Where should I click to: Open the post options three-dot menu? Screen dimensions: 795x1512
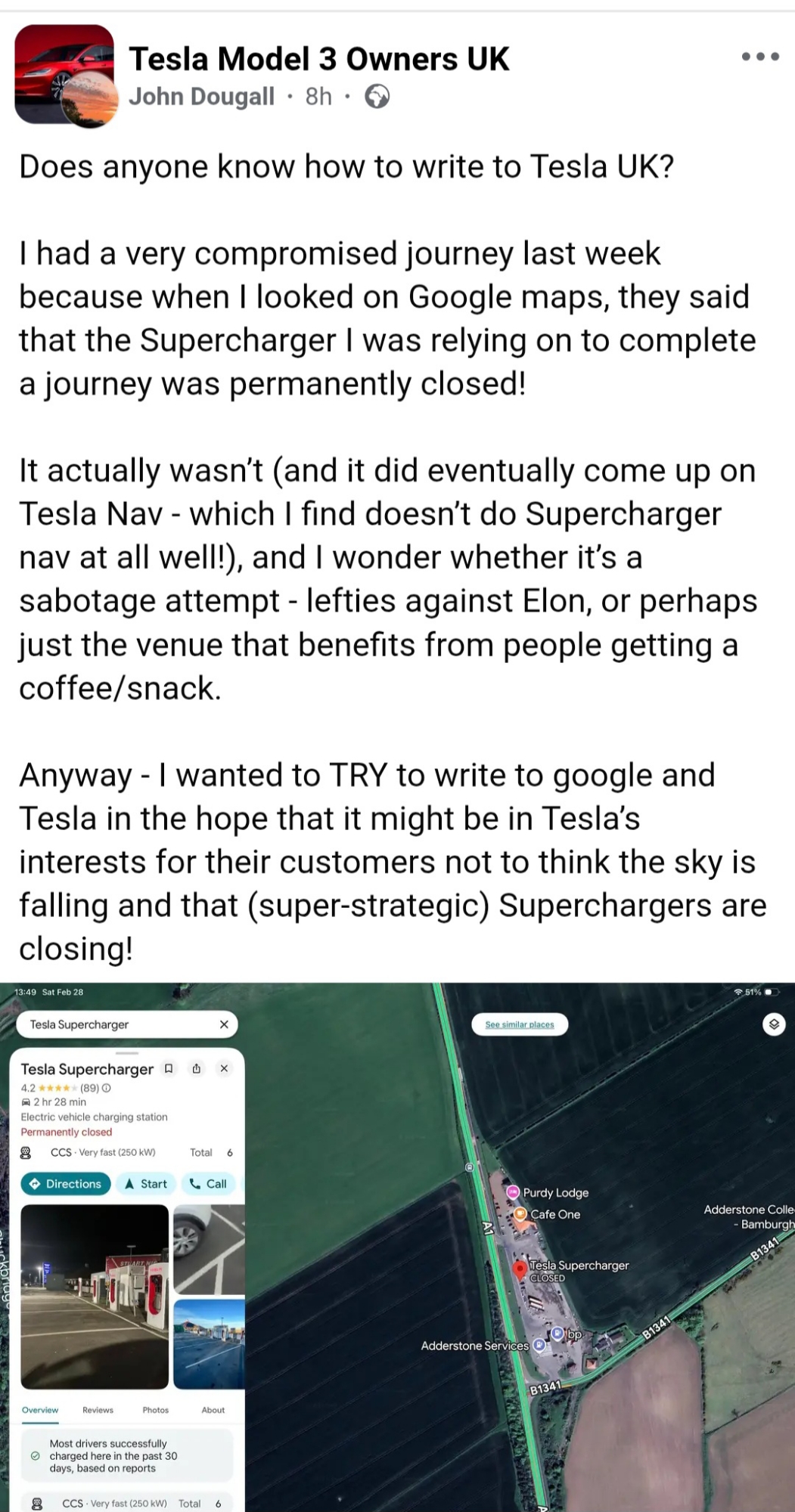click(760, 57)
